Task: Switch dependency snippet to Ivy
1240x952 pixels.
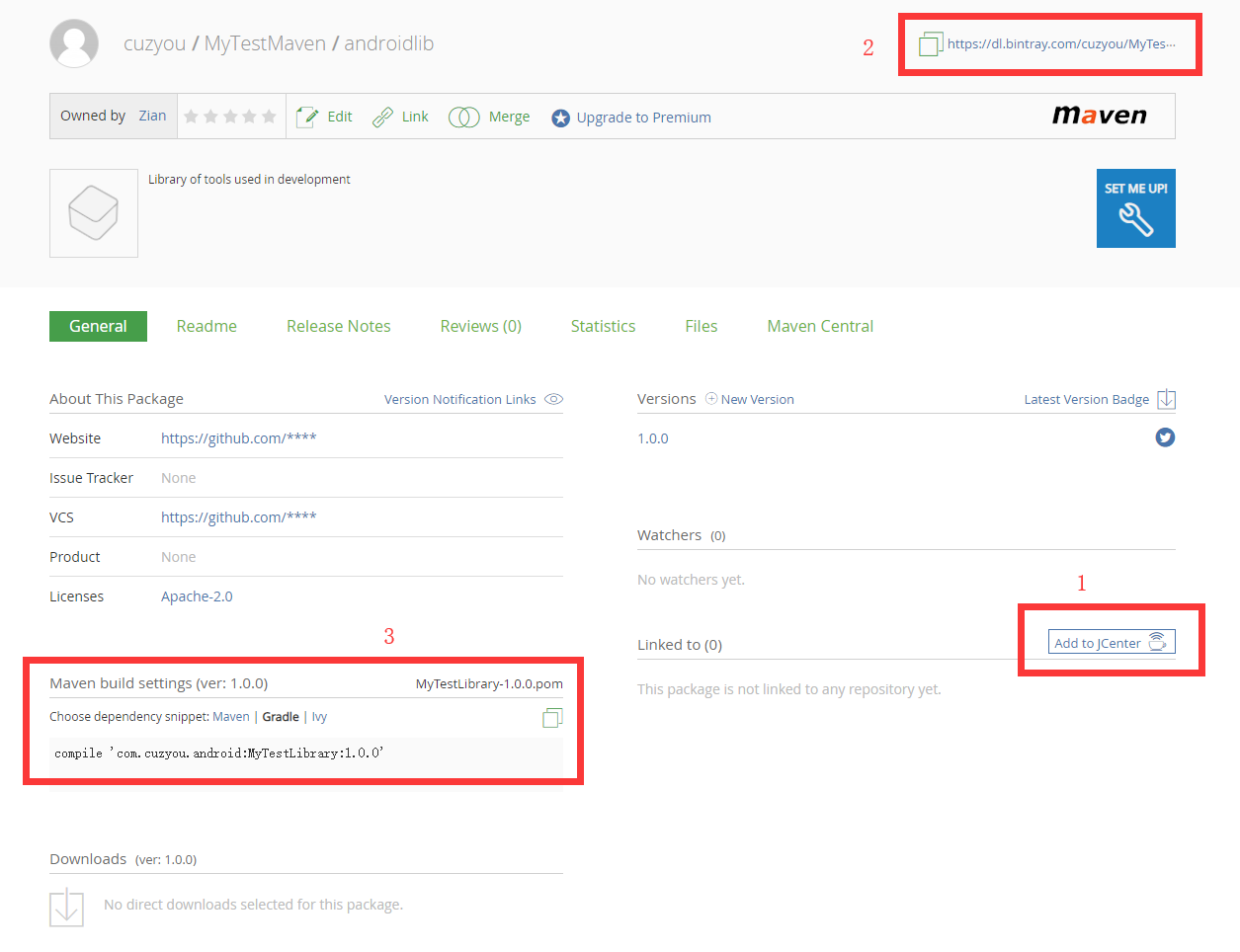Action: coord(318,717)
